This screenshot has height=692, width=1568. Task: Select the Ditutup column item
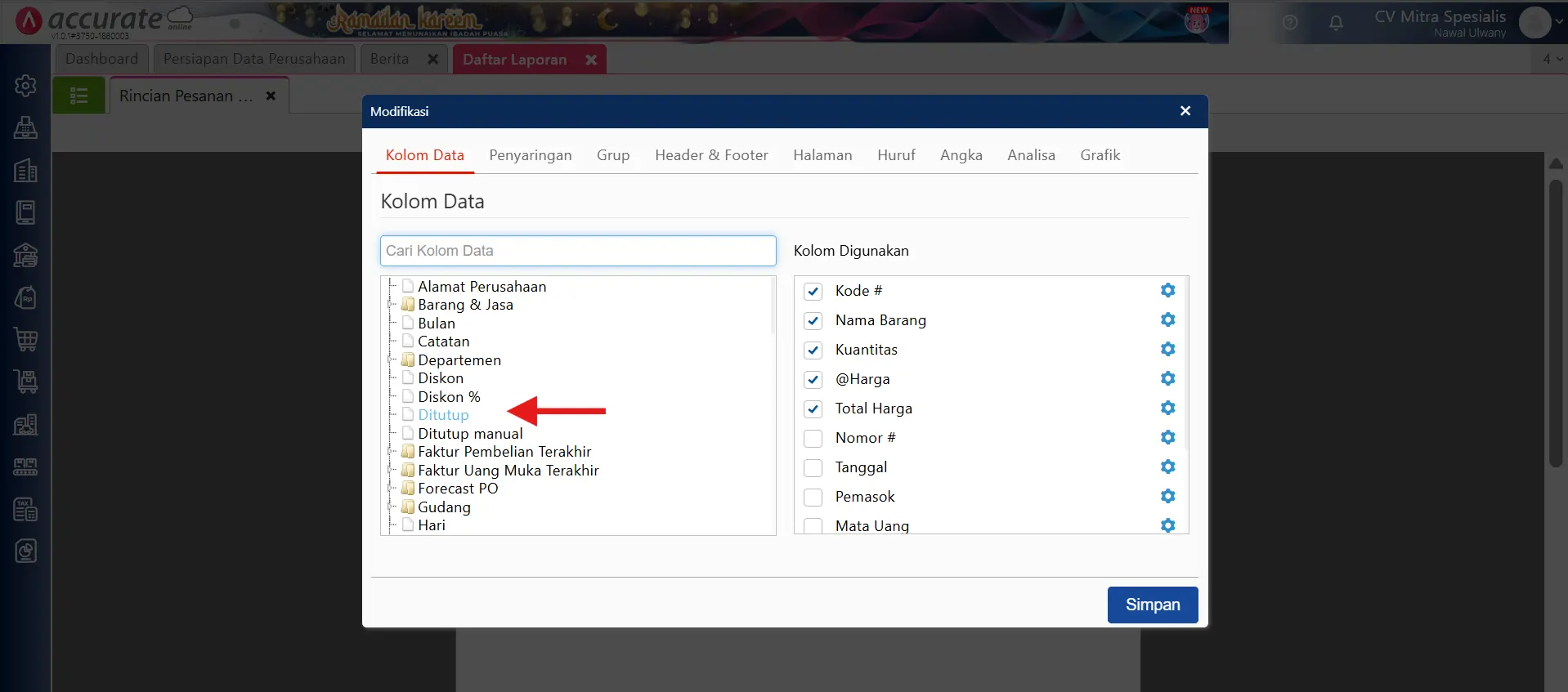coord(443,415)
